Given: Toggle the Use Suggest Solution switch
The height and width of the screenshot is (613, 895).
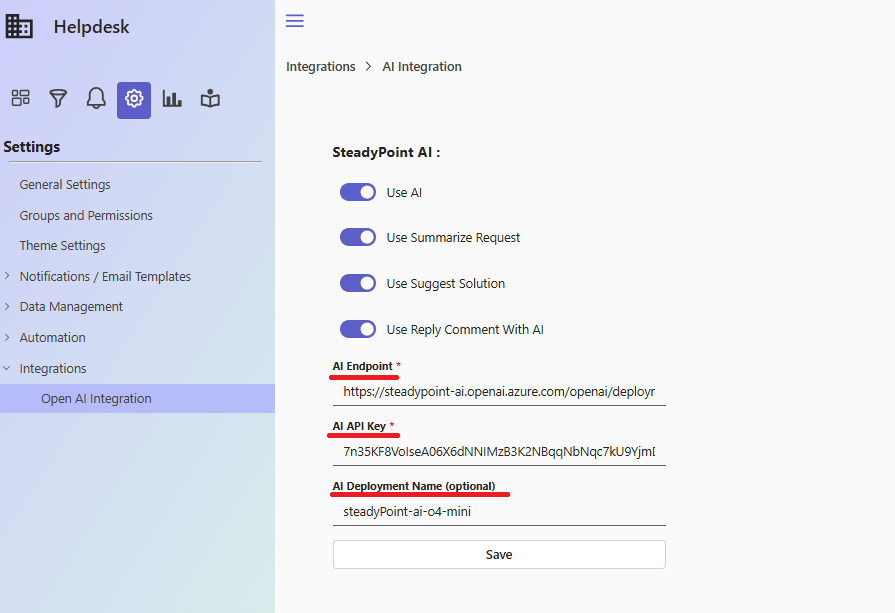Looking at the screenshot, I should point(358,283).
